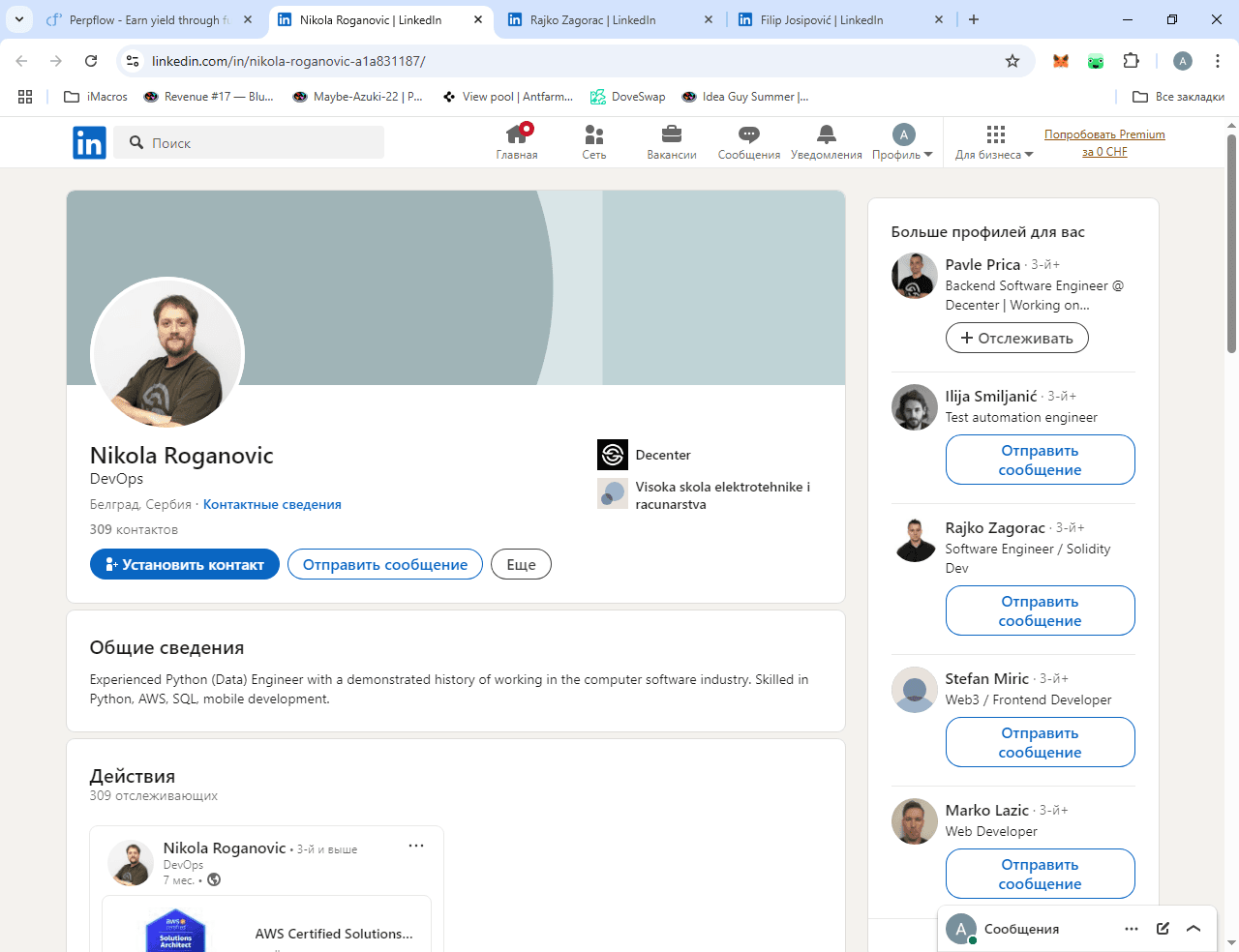Open a new browser tab

(x=974, y=19)
